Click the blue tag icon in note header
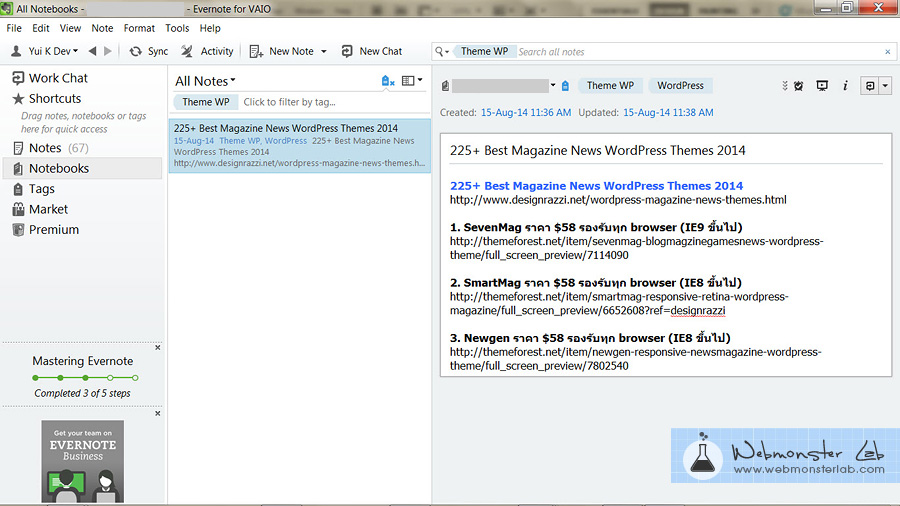This screenshot has height=506, width=900. pyautogui.click(x=565, y=86)
